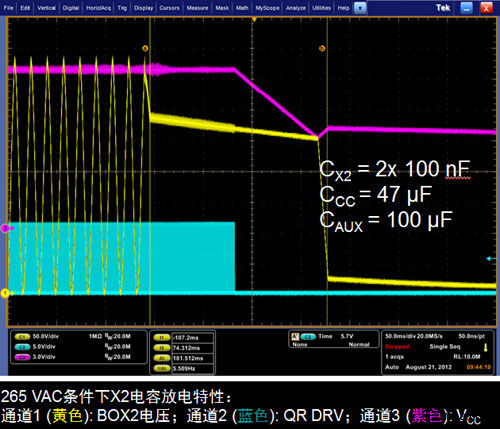Expand the menu bar dropdown arrow button
Screen dimensions: 500x429
click(x=360, y=8)
